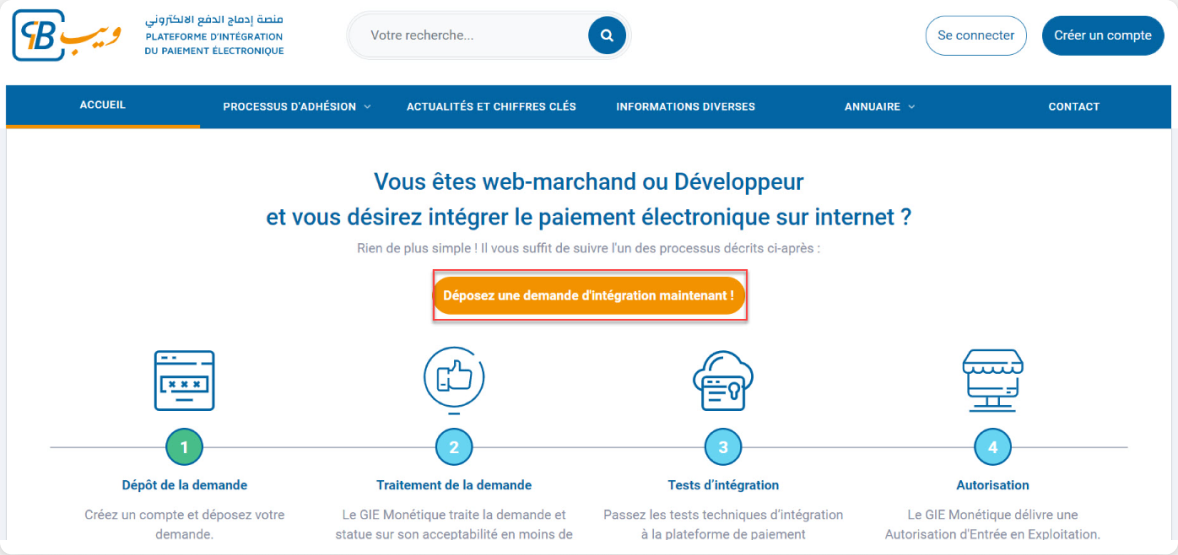Open Actualités et chiffres clés menu
Image resolution: width=1178 pixels, height=555 pixels.
tap(491, 107)
